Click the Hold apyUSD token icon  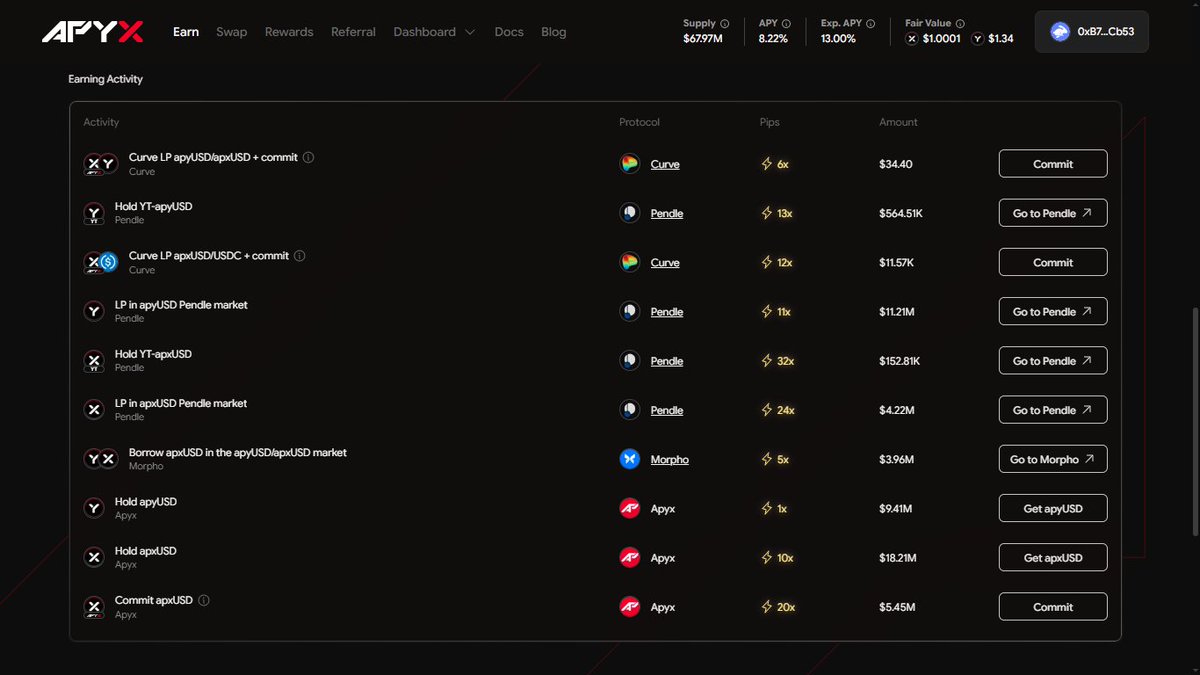point(94,508)
